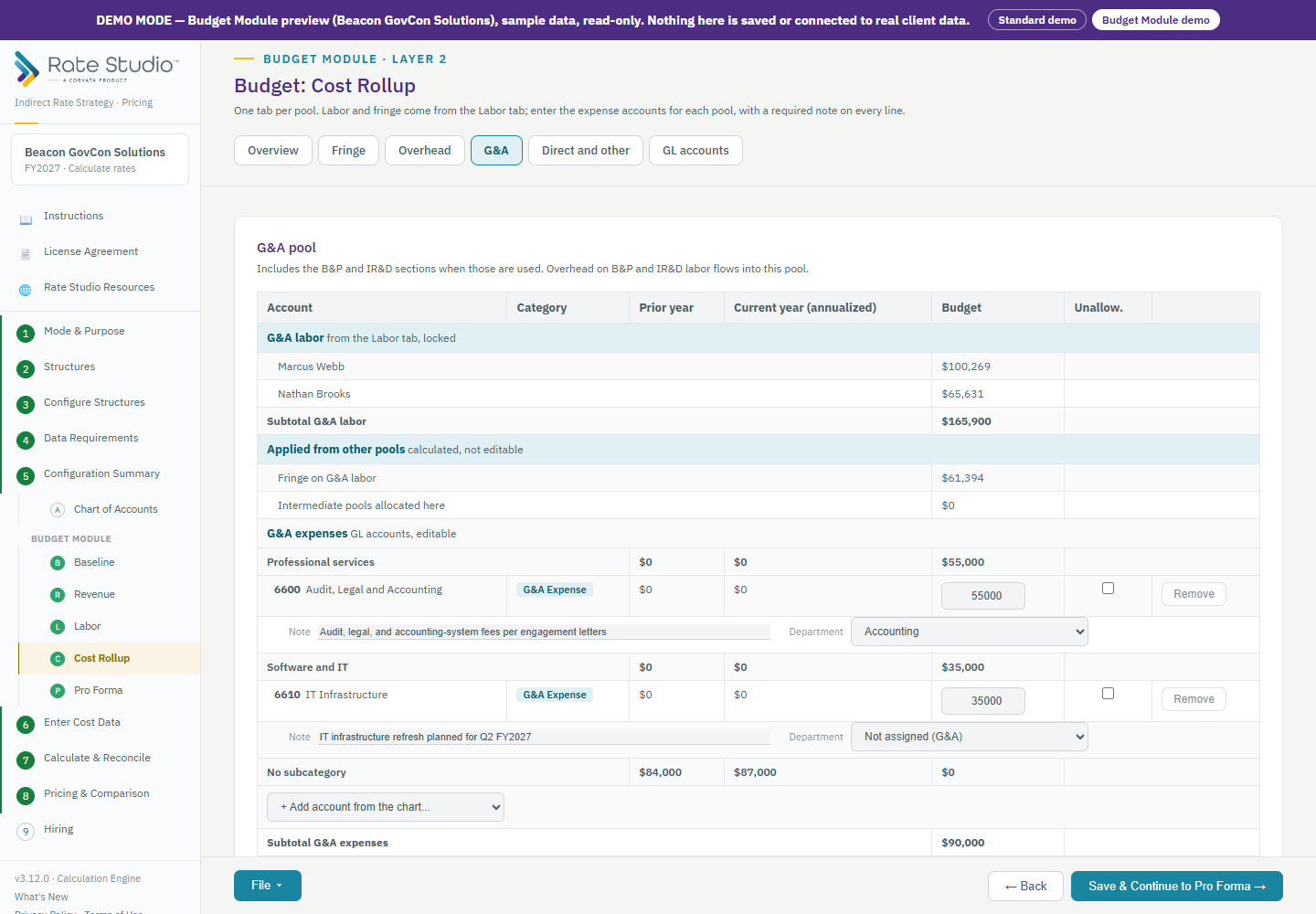Switch to the Overhead tab
The image size is (1316, 914).
(425, 151)
